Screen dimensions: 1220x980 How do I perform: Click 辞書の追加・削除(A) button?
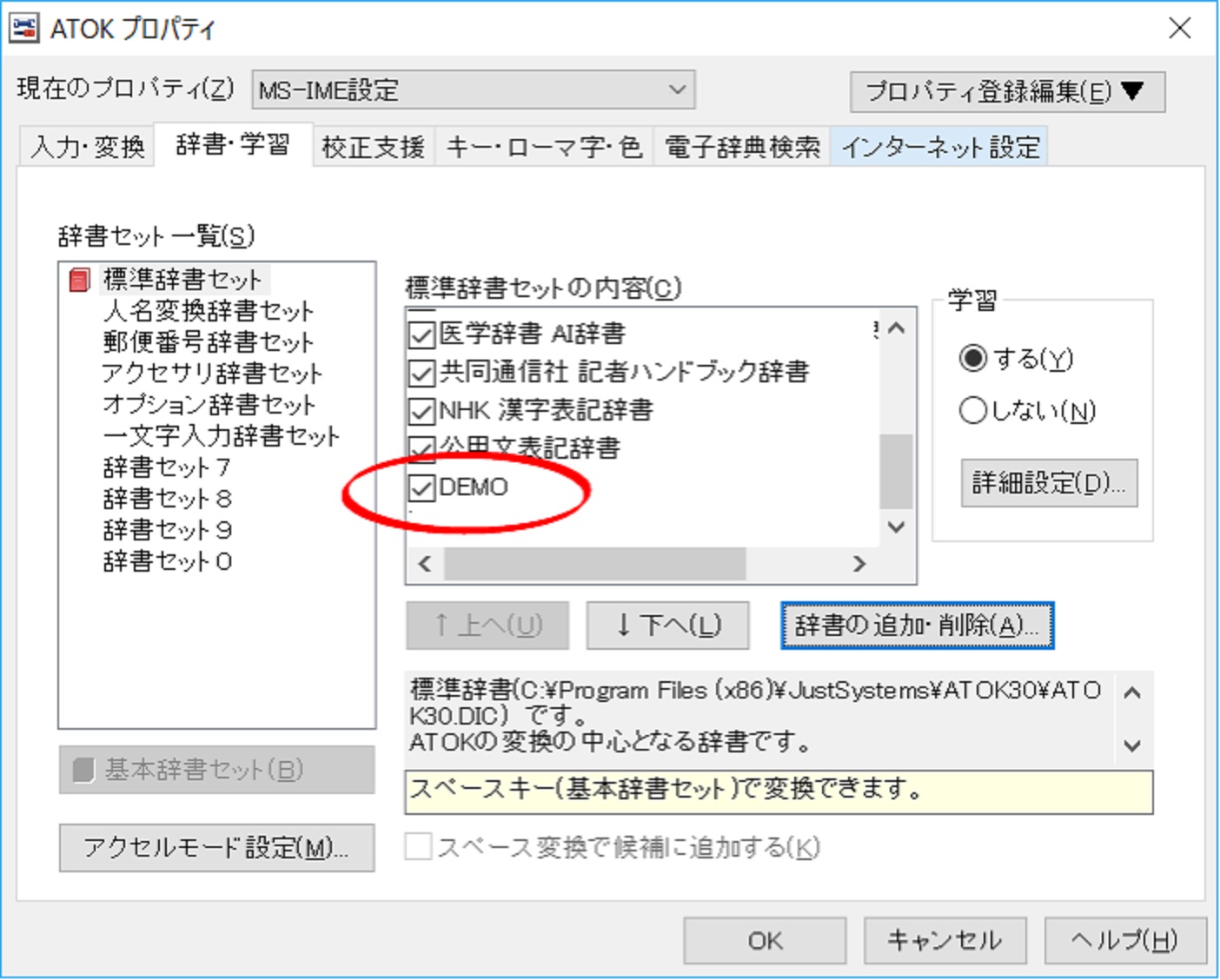[917, 626]
